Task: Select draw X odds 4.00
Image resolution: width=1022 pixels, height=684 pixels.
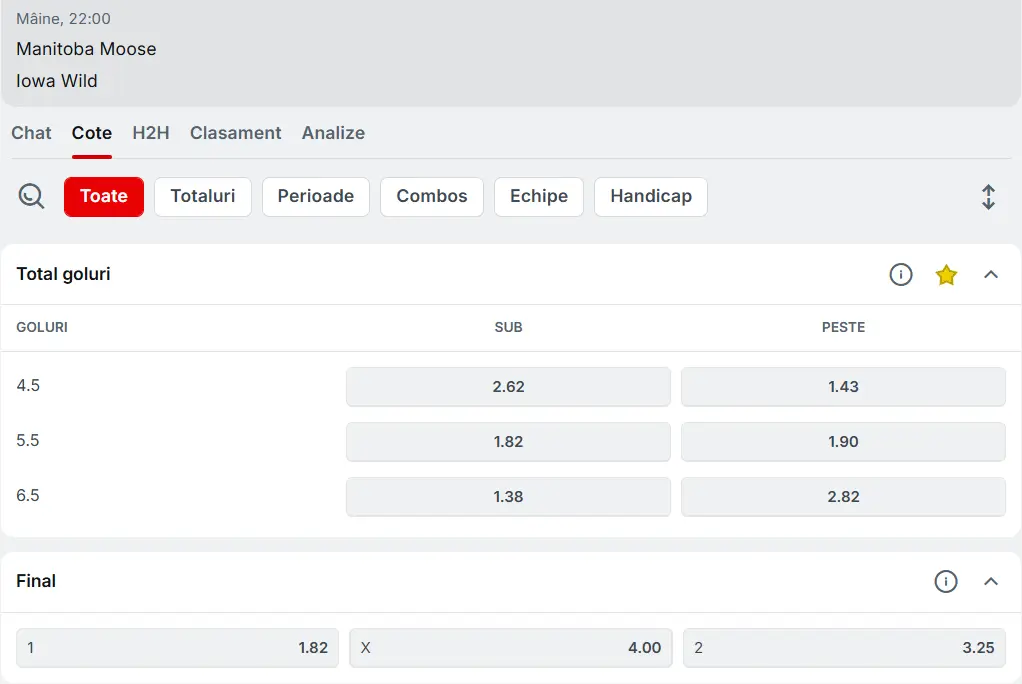Action: 511,648
